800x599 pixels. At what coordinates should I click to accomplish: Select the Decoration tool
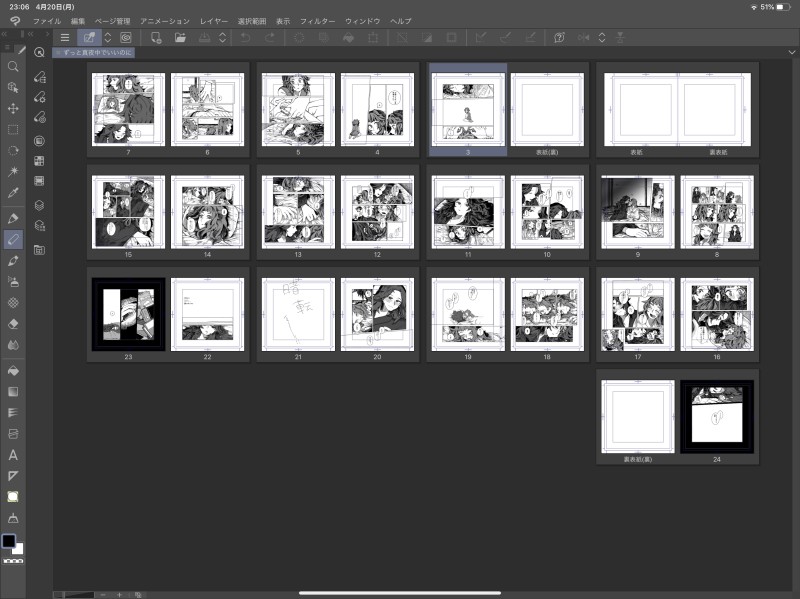(13, 303)
